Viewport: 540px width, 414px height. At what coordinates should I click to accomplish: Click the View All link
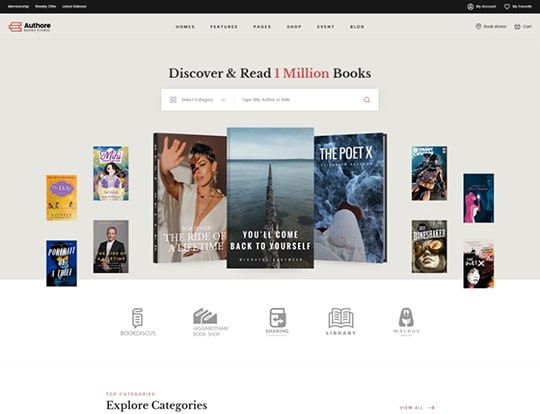pyautogui.click(x=417, y=408)
